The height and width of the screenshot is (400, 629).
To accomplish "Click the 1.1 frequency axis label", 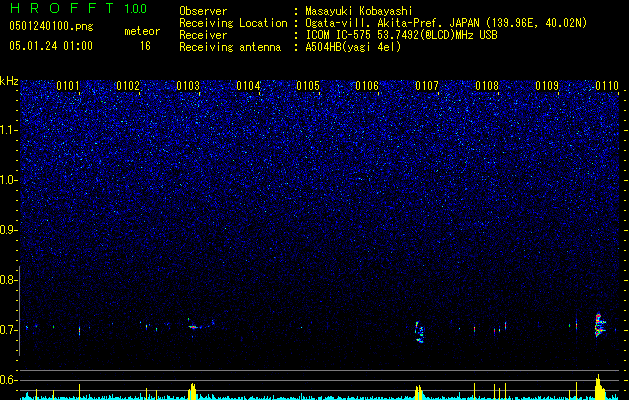I will pos(7,130).
